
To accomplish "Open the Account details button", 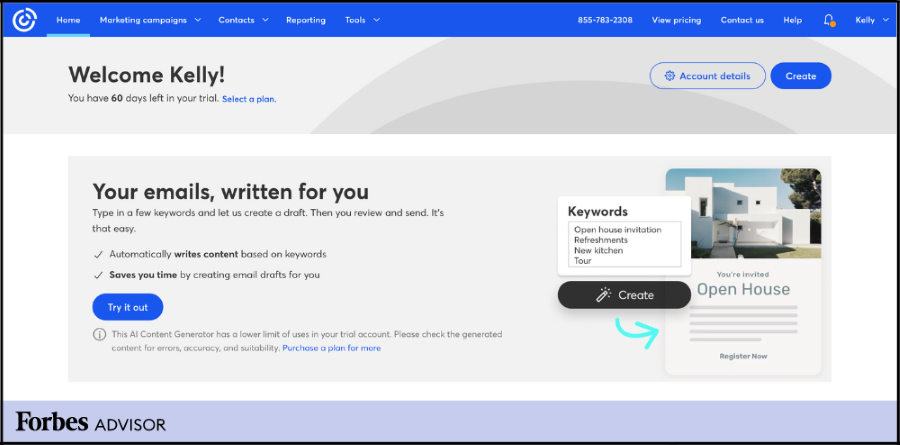I will [708, 76].
